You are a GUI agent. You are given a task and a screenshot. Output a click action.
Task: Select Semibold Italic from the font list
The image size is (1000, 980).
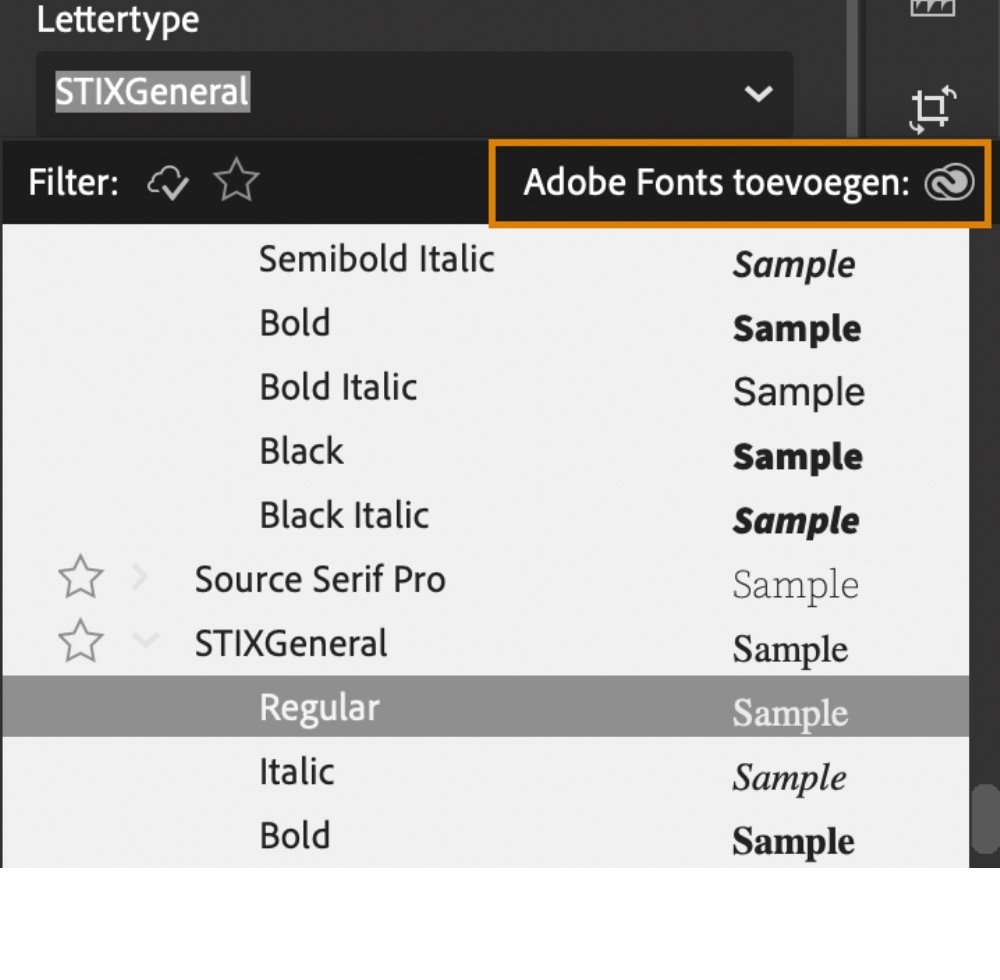coord(377,259)
